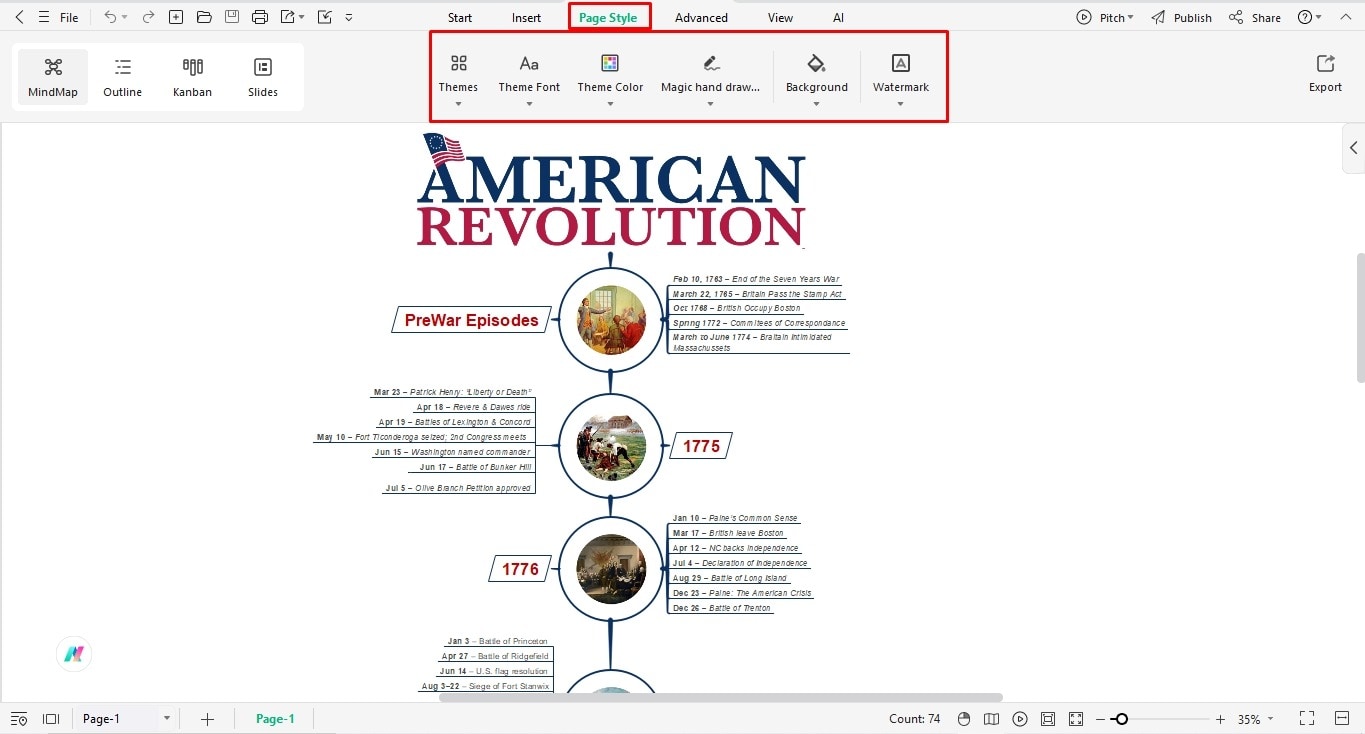1365x734 pixels.
Task: Expand the collapsed right side panel
Action: tap(1353, 148)
